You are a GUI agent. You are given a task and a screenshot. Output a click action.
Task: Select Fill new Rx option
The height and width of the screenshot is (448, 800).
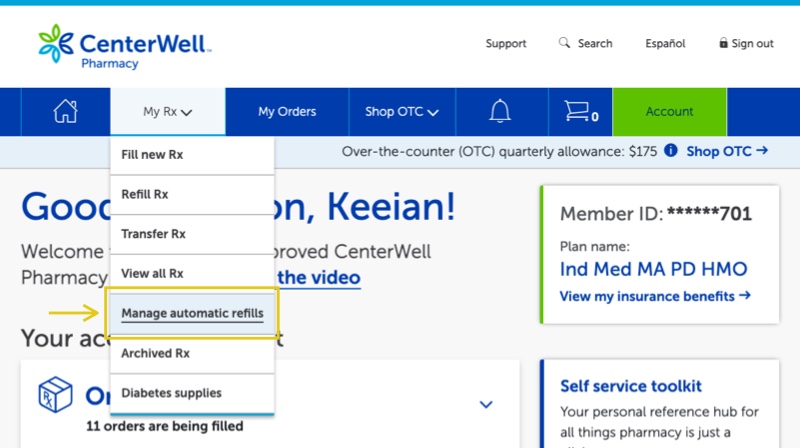coord(192,155)
